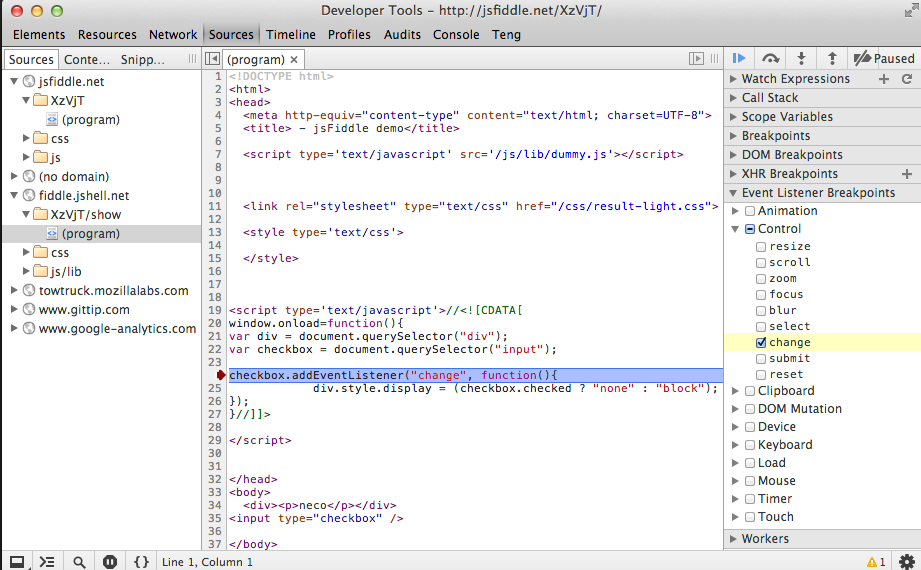The image size is (921, 570).
Task: Expand the DOM Breakpoints section
Action: pos(733,155)
